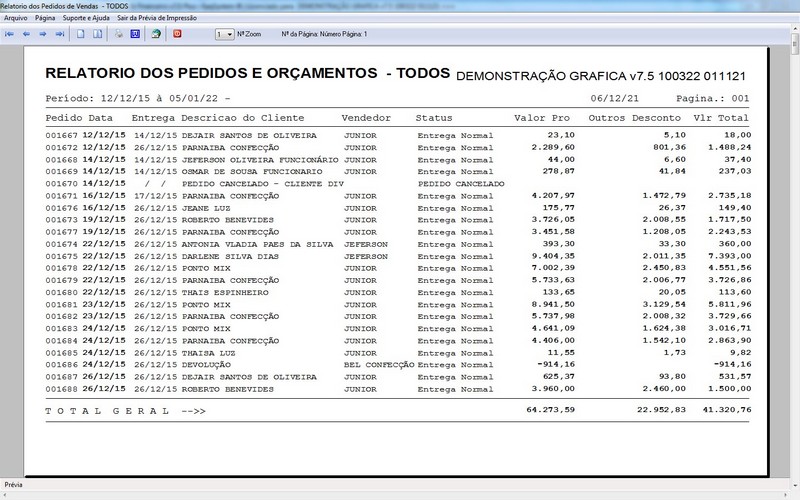
Task: Click vendor BEL CONFECÇÃO
Action: point(379,365)
